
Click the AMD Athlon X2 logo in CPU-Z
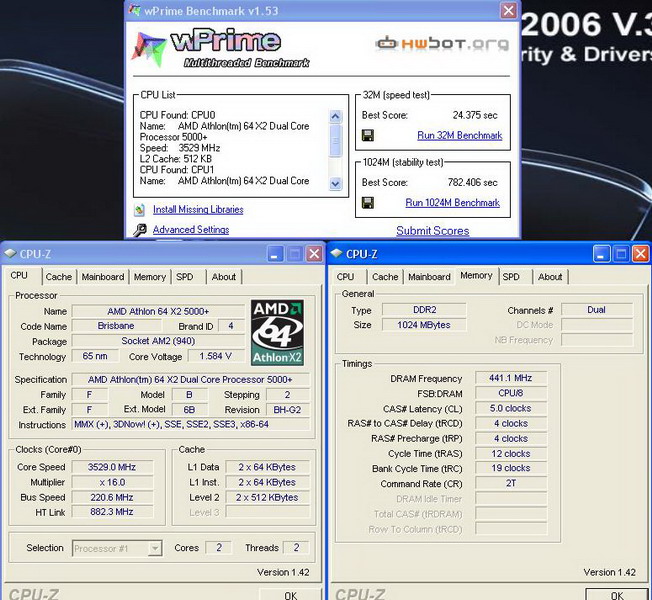(277, 333)
